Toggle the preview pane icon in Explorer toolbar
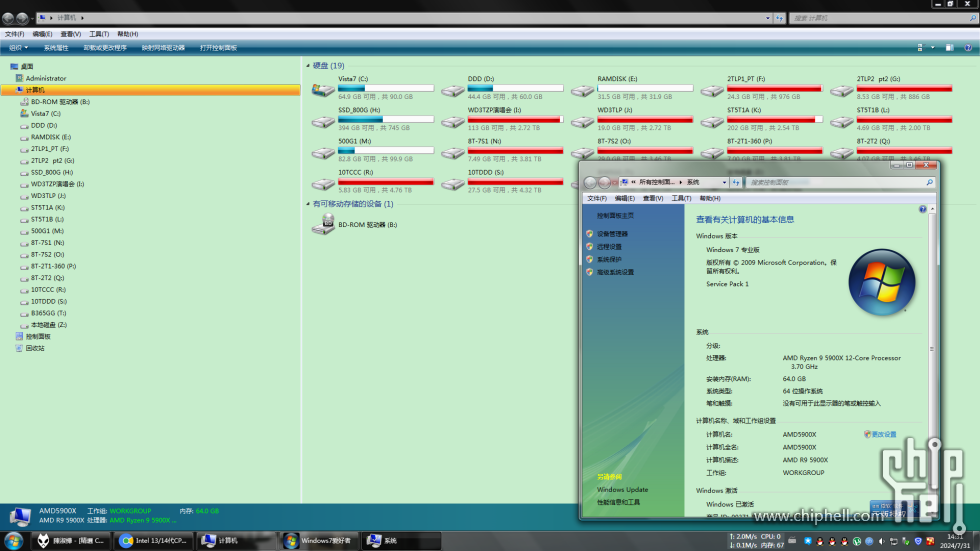The height and width of the screenshot is (551, 980). (949, 47)
